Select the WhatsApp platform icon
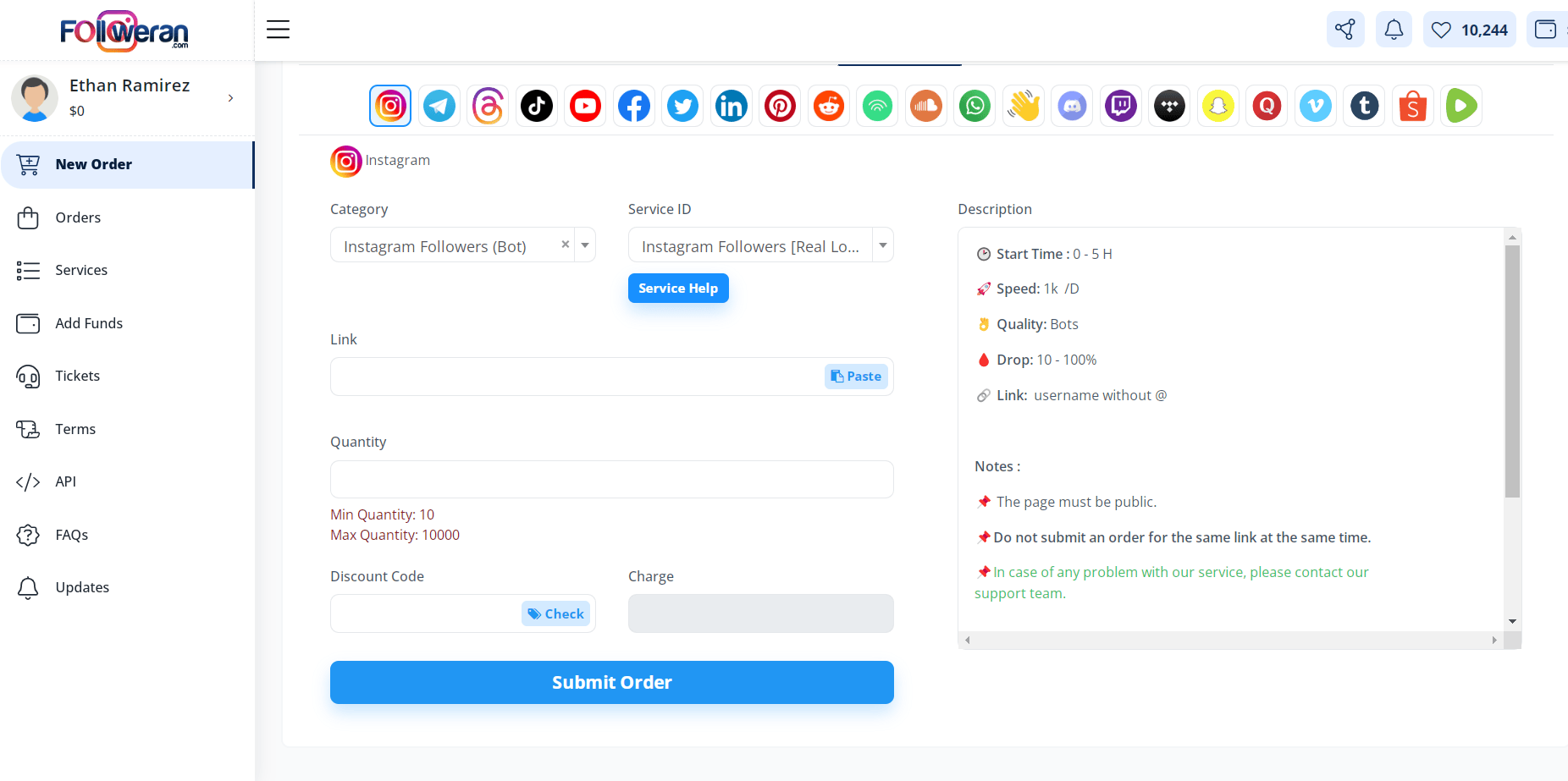This screenshot has width=1568, height=781. click(974, 106)
